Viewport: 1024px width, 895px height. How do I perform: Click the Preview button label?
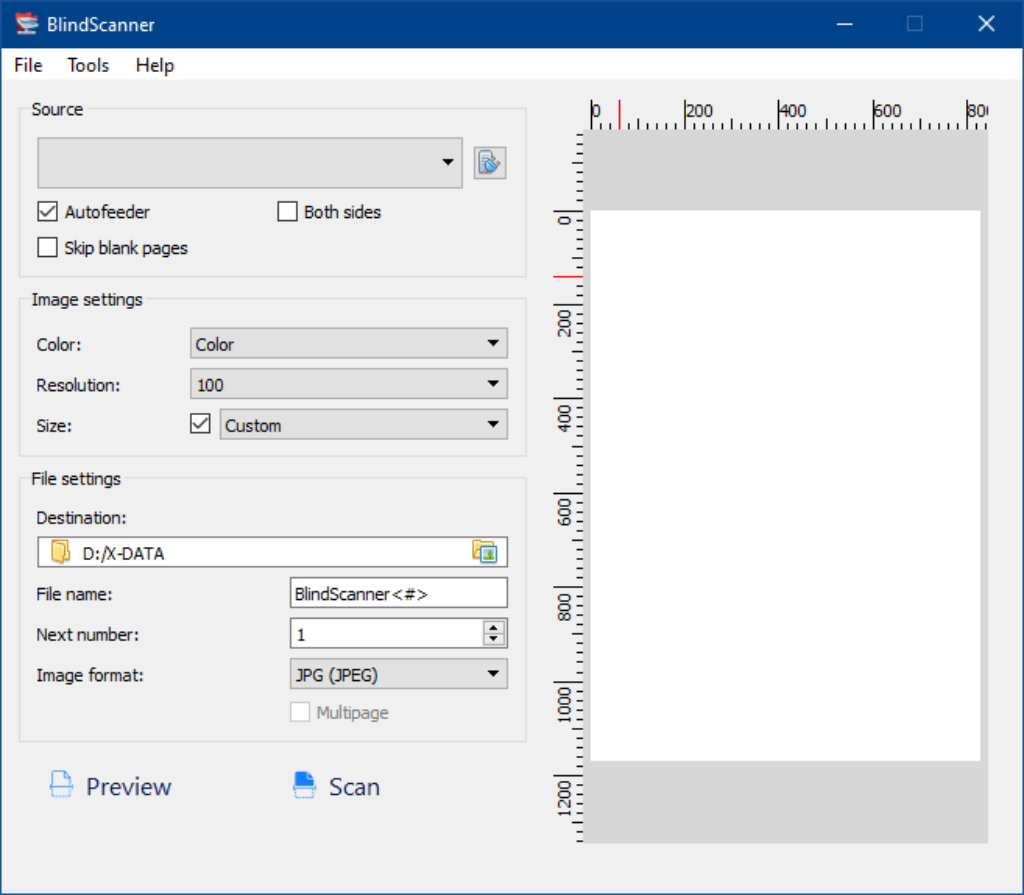tap(129, 787)
